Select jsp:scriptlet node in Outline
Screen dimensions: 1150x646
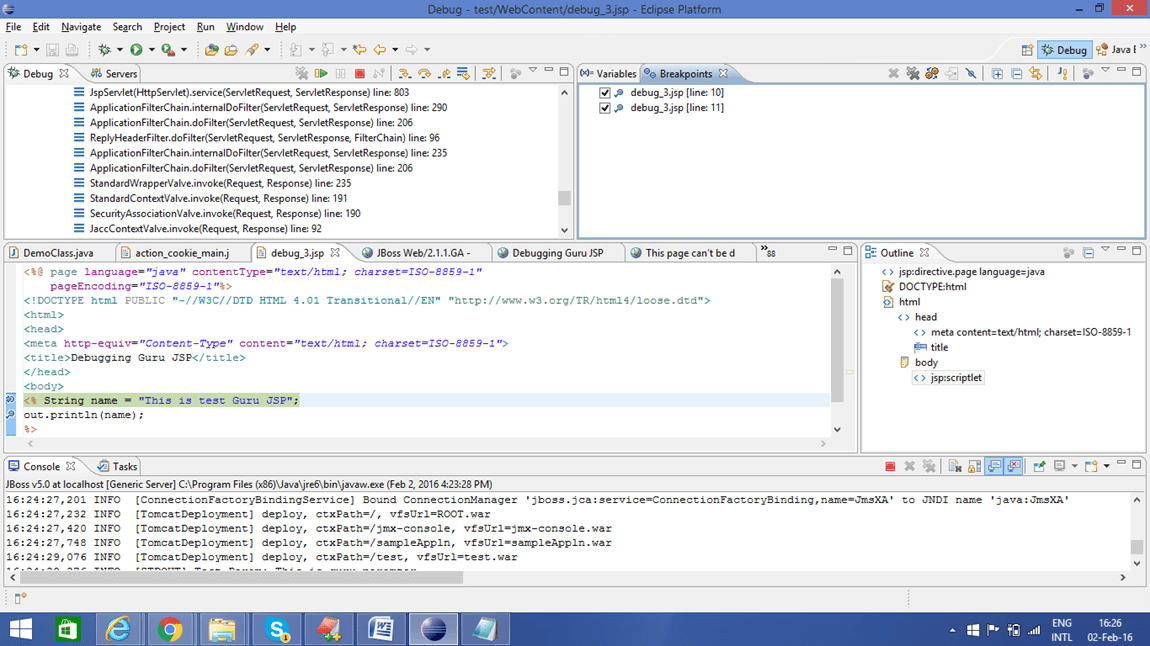point(956,378)
